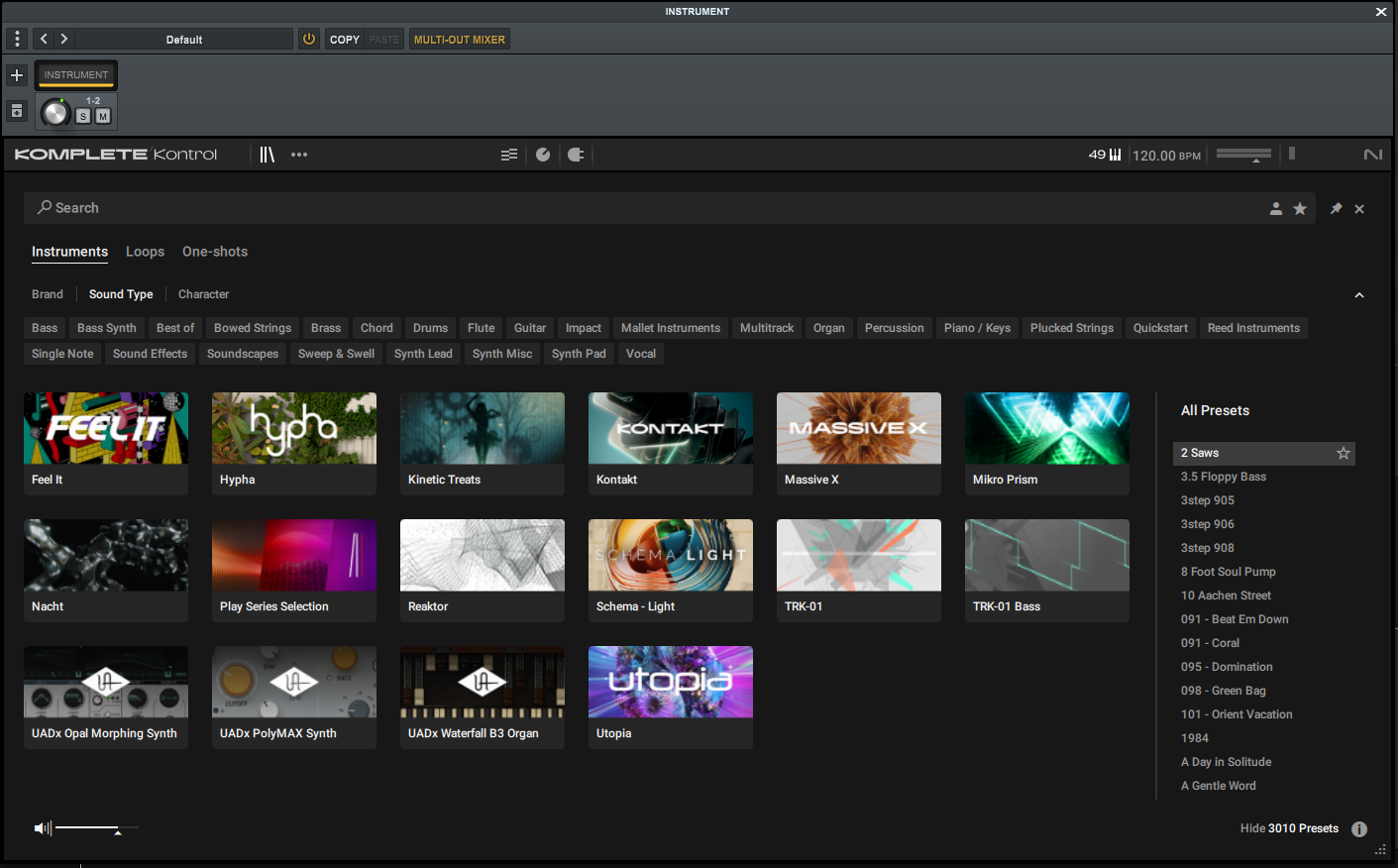Viewport: 1398px width, 868px height.
Task: Favorite the 2 Saws preset star
Action: pos(1344,453)
